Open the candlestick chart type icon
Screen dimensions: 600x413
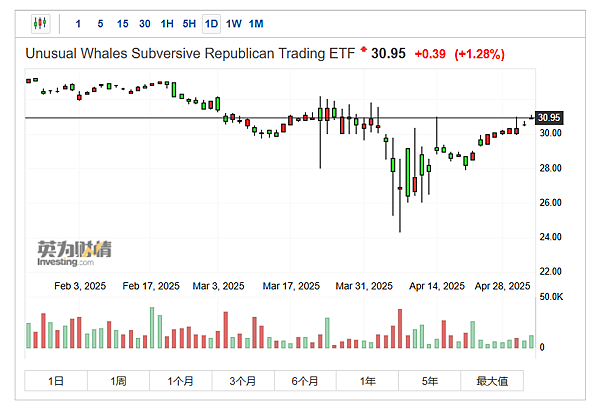(41, 24)
